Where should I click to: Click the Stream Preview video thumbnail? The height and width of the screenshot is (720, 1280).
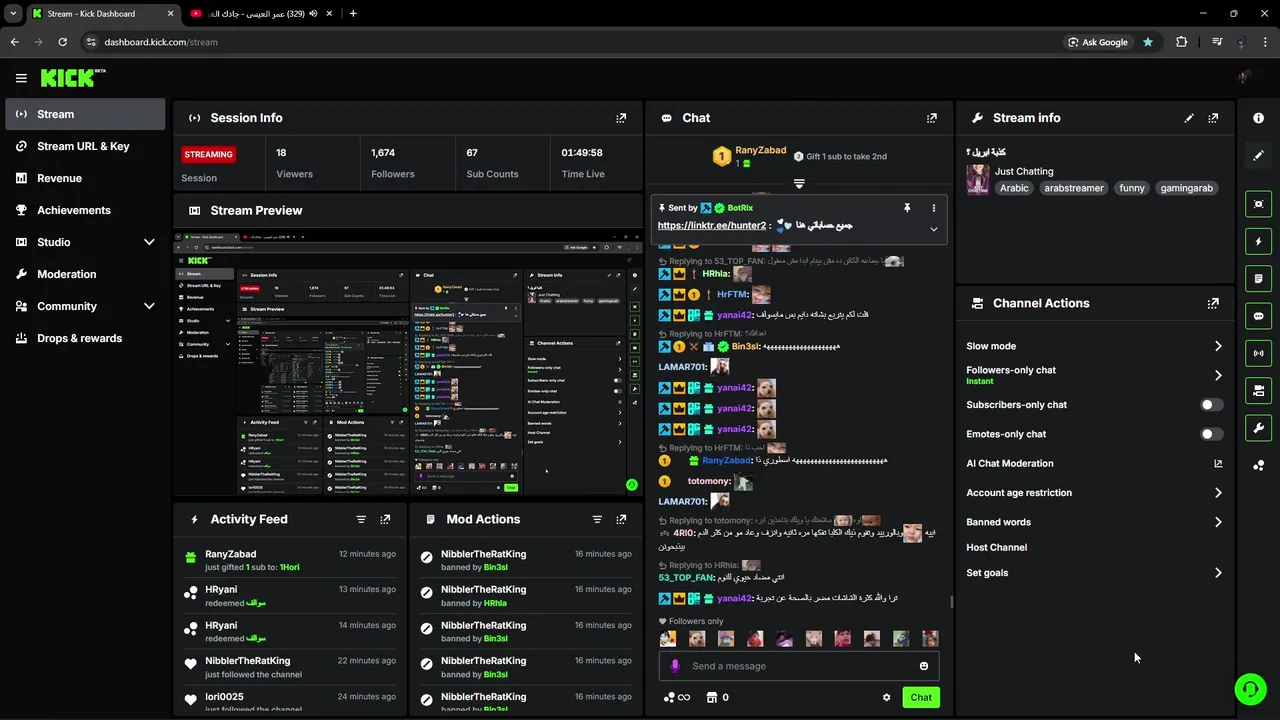[x=408, y=363]
